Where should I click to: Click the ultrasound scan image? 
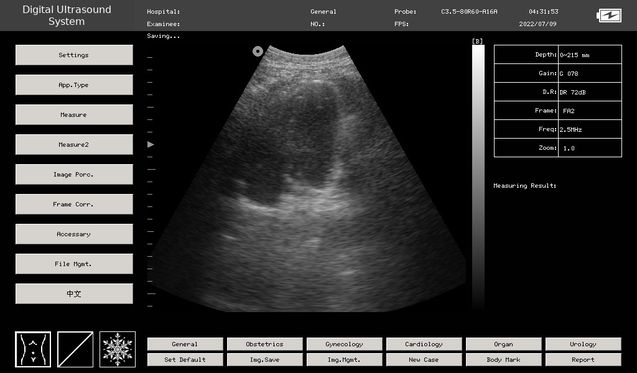pyautogui.click(x=307, y=179)
